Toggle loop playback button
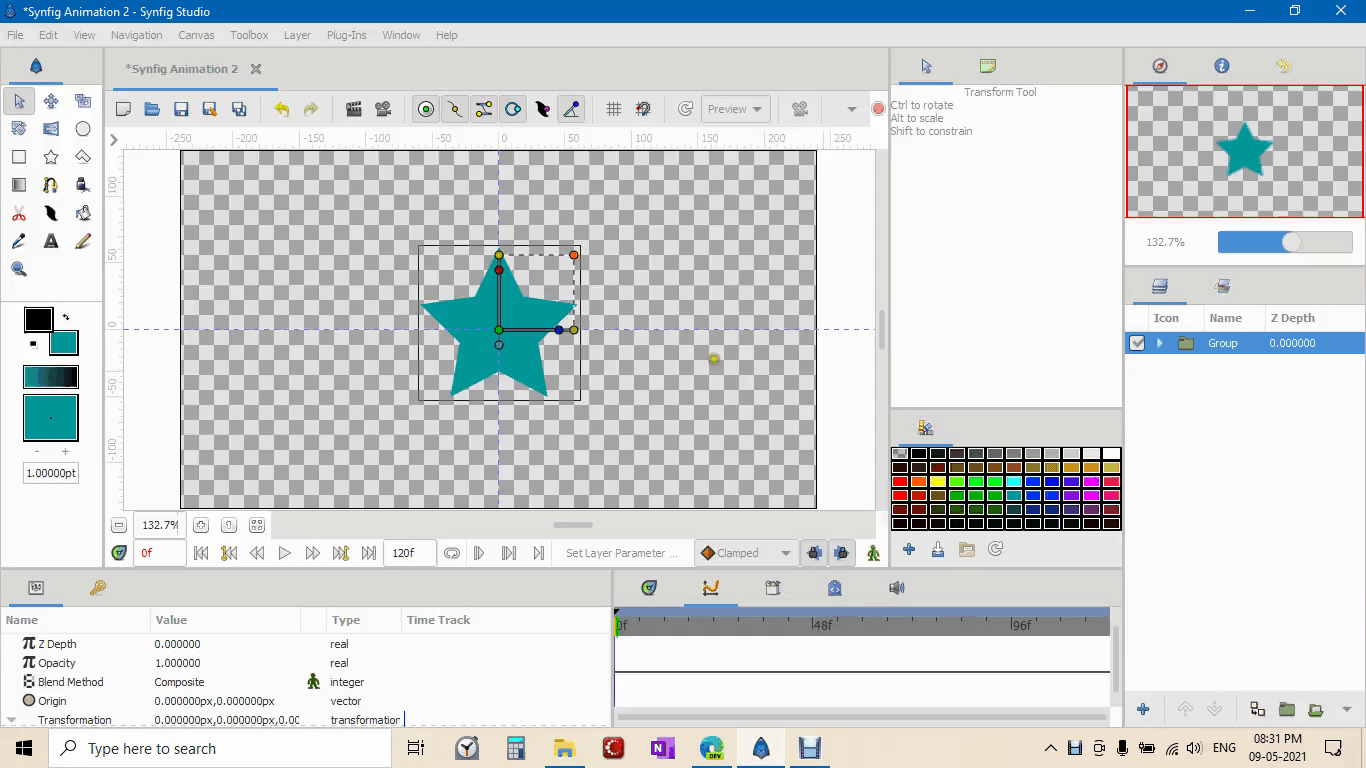1366x768 pixels. pyautogui.click(x=452, y=553)
